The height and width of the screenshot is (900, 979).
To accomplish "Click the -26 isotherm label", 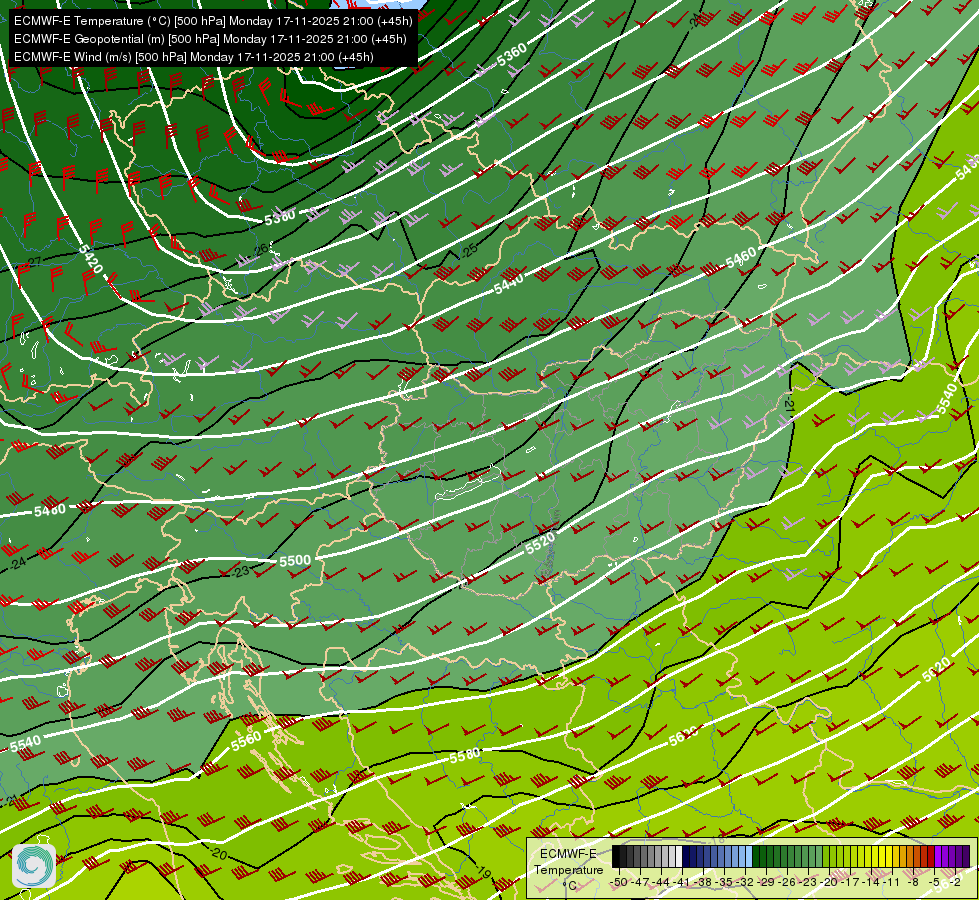I will [260, 250].
